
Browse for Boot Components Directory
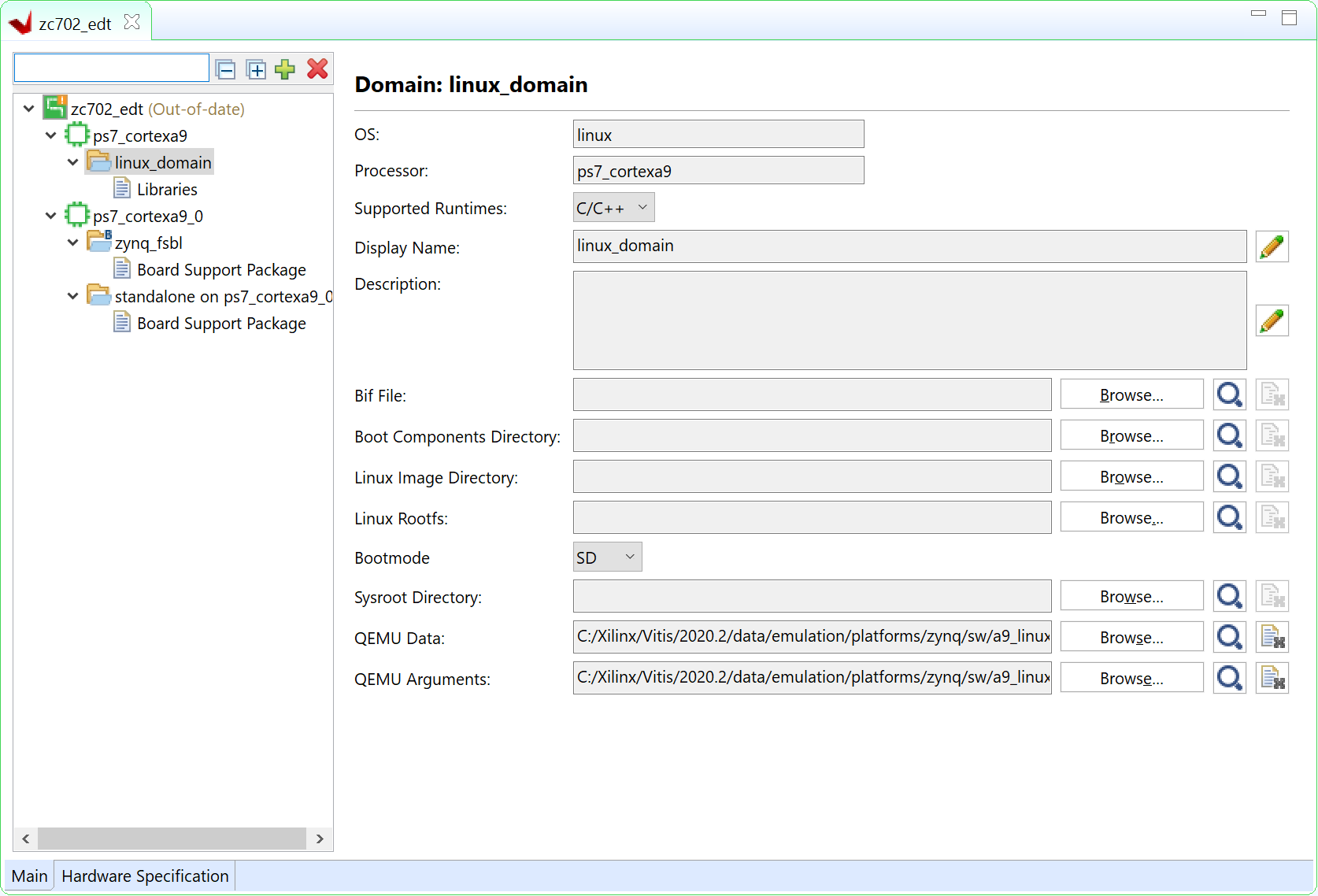pyautogui.click(x=1131, y=435)
